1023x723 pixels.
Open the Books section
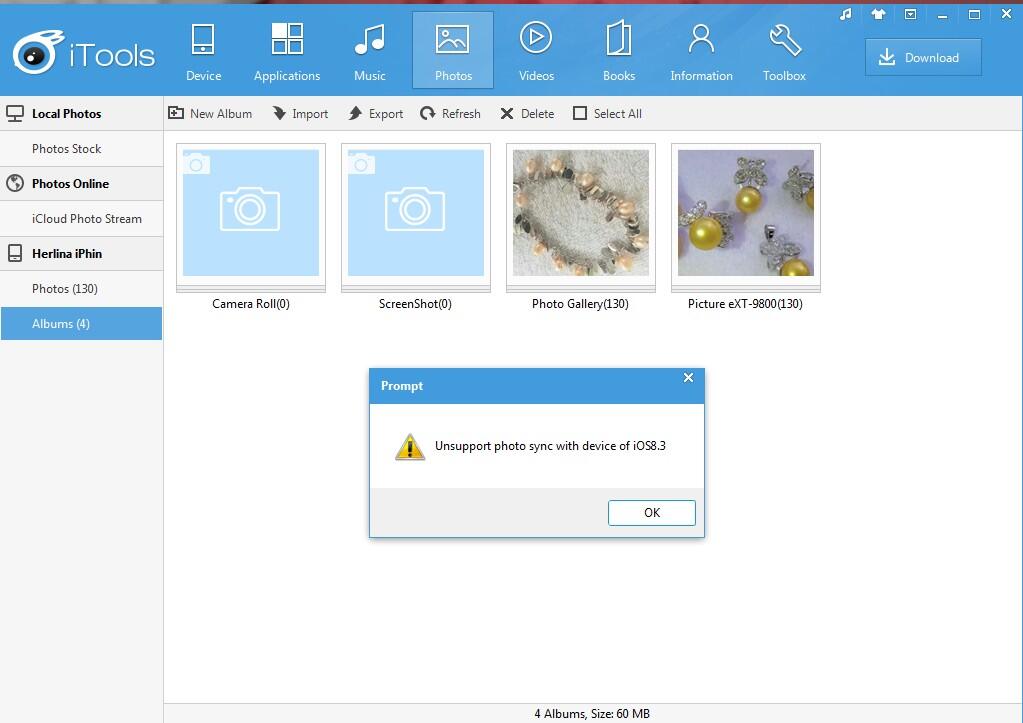[x=618, y=53]
